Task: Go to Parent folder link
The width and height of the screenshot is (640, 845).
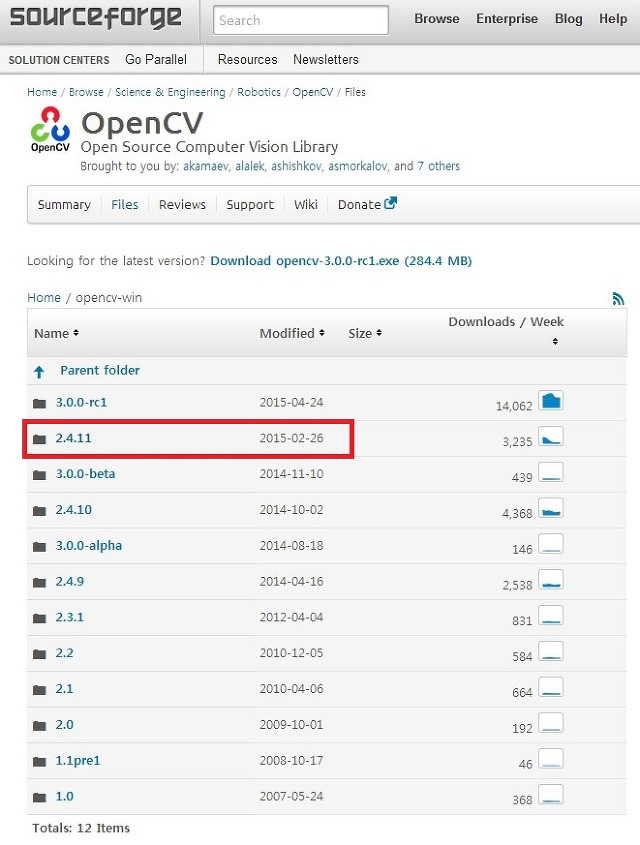Action: (100, 370)
